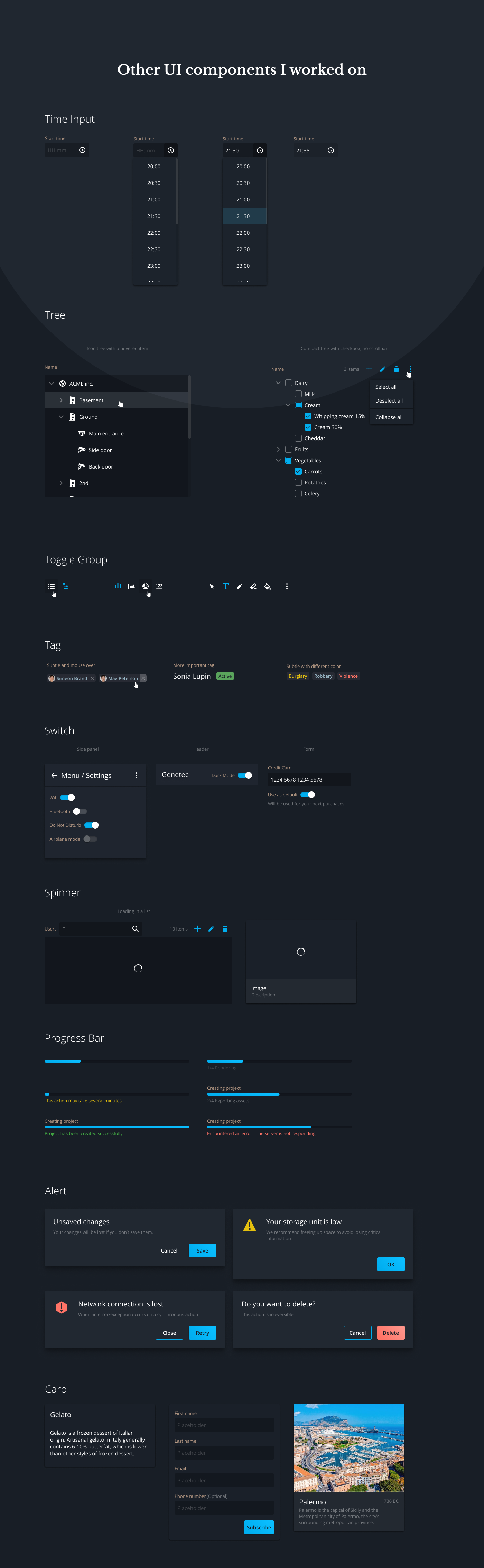Viewport: 484px width, 1568px height.
Task: Select the tree view toggle icon
Action: tap(65, 586)
